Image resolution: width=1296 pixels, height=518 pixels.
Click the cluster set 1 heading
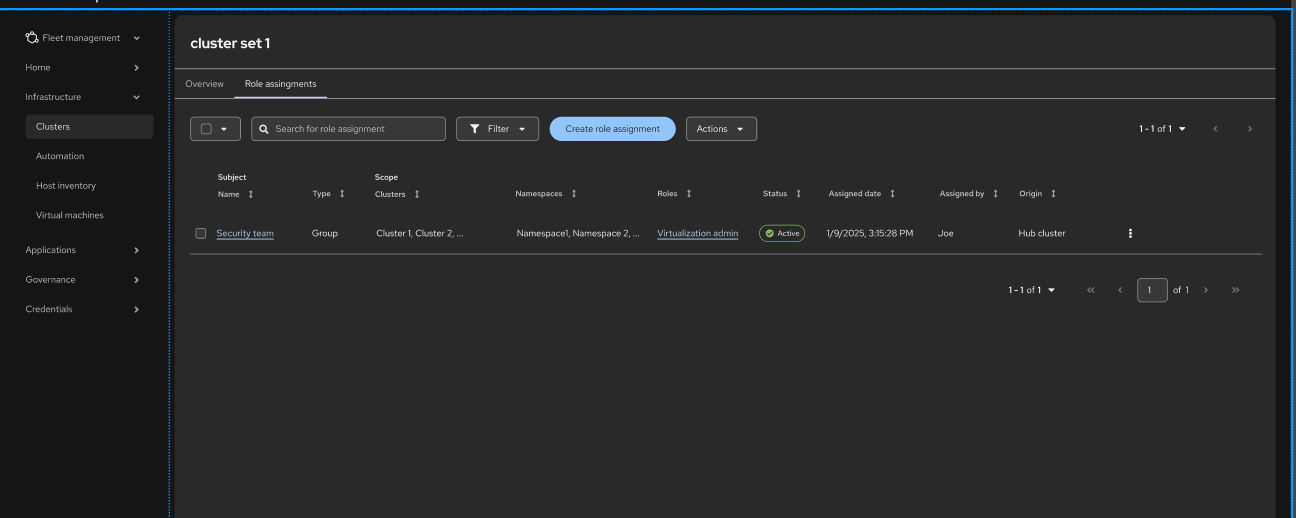(x=230, y=43)
